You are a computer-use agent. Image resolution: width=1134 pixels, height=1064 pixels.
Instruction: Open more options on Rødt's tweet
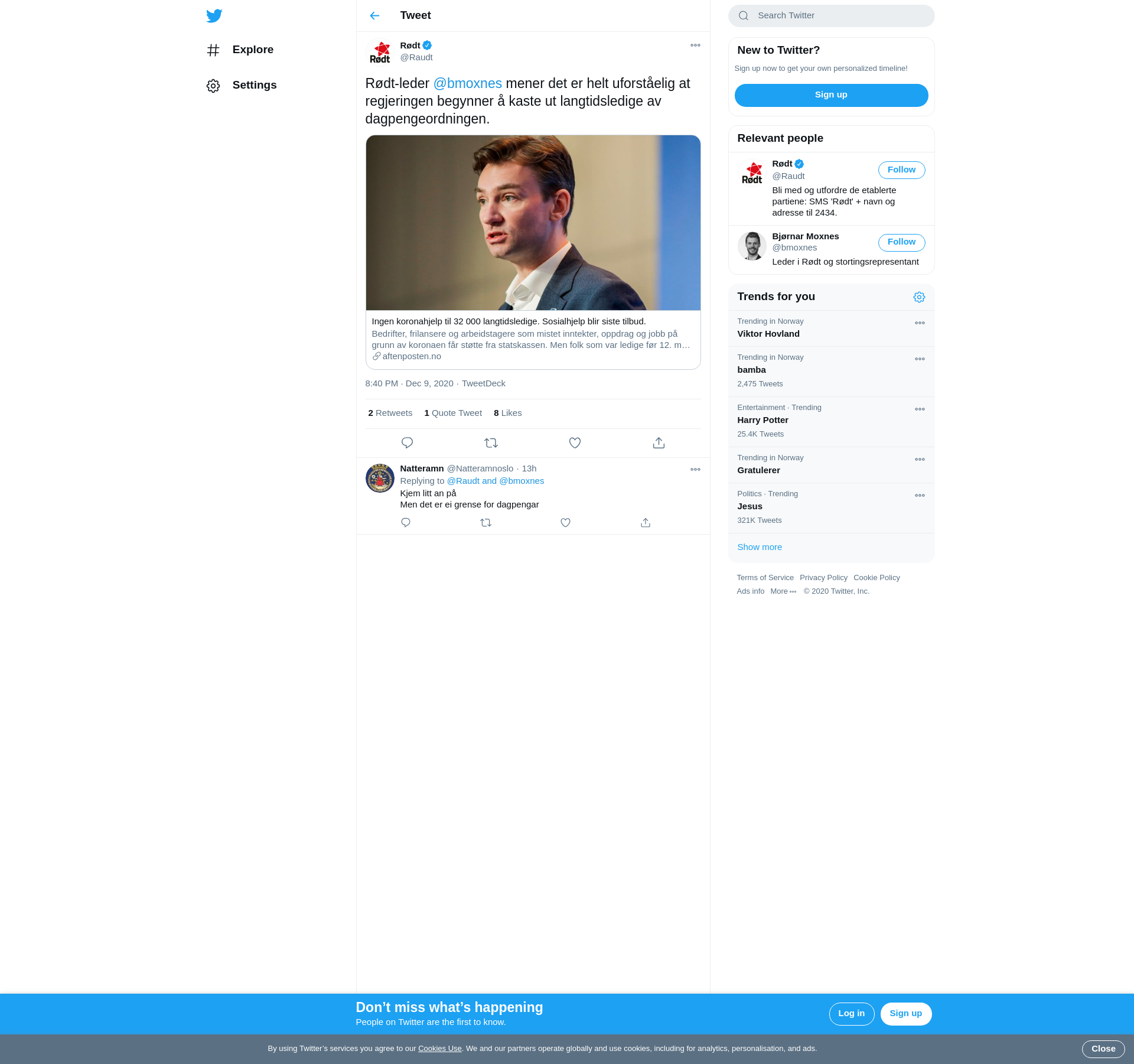(x=695, y=45)
